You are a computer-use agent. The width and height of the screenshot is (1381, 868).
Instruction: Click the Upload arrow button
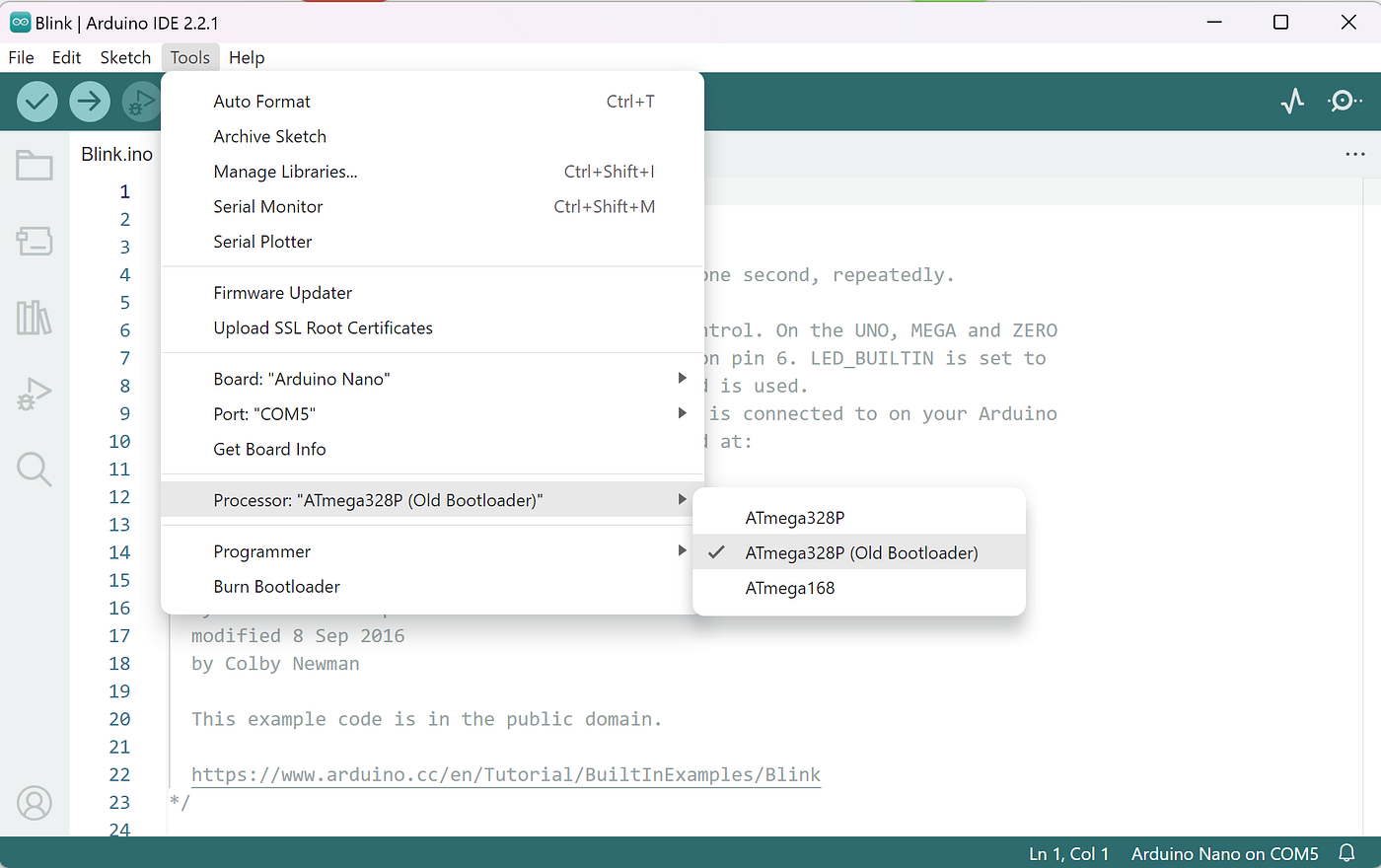90,101
